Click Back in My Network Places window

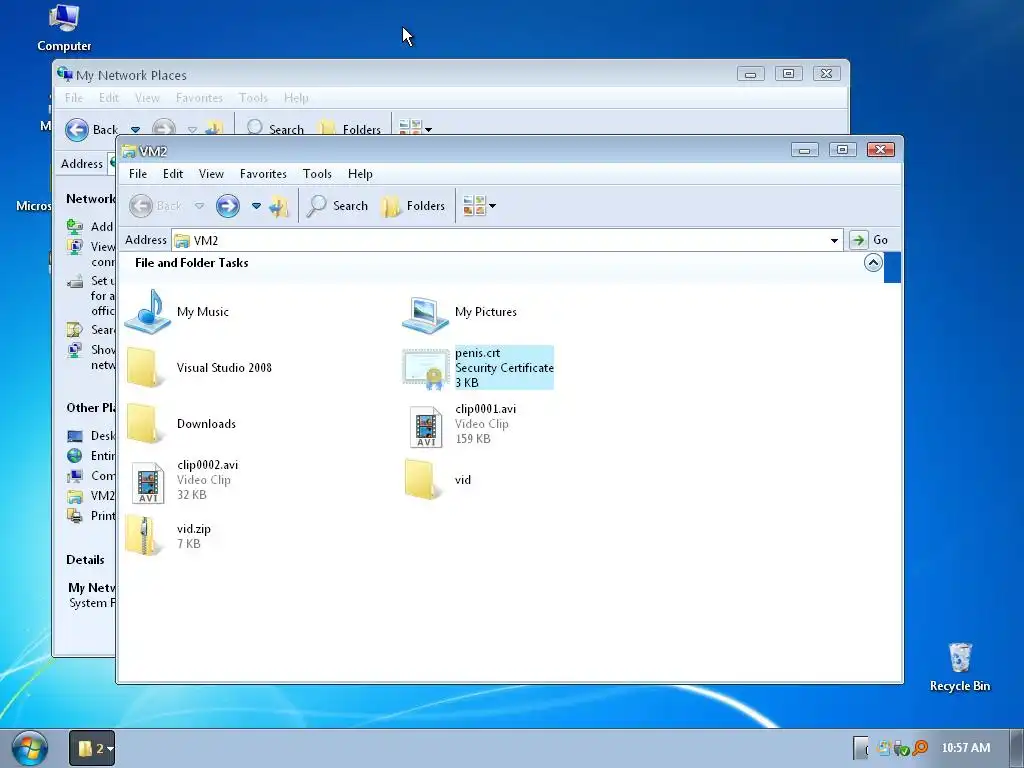pyautogui.click(x=91, y=129)
